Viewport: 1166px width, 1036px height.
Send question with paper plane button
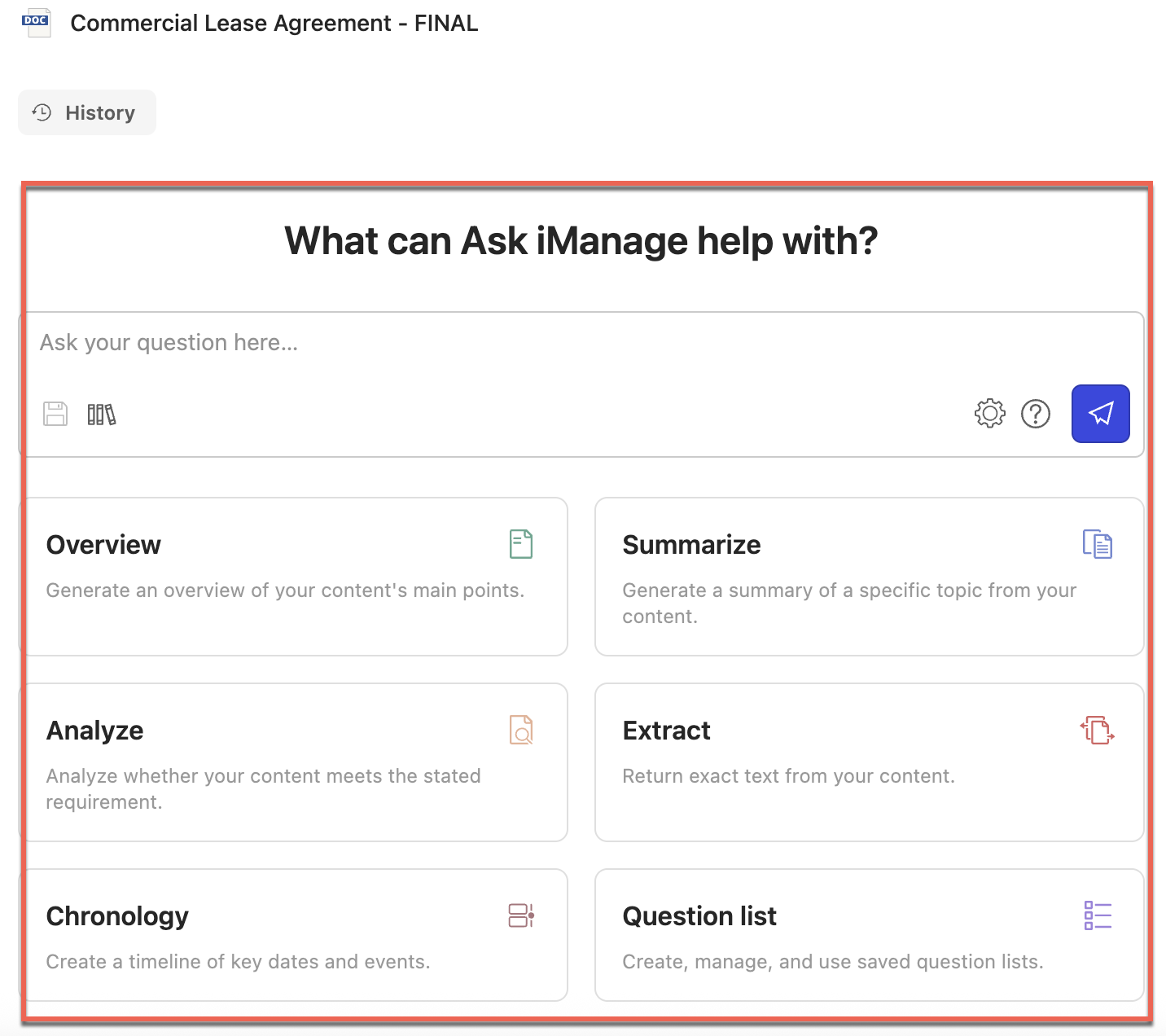point(1100,414)
